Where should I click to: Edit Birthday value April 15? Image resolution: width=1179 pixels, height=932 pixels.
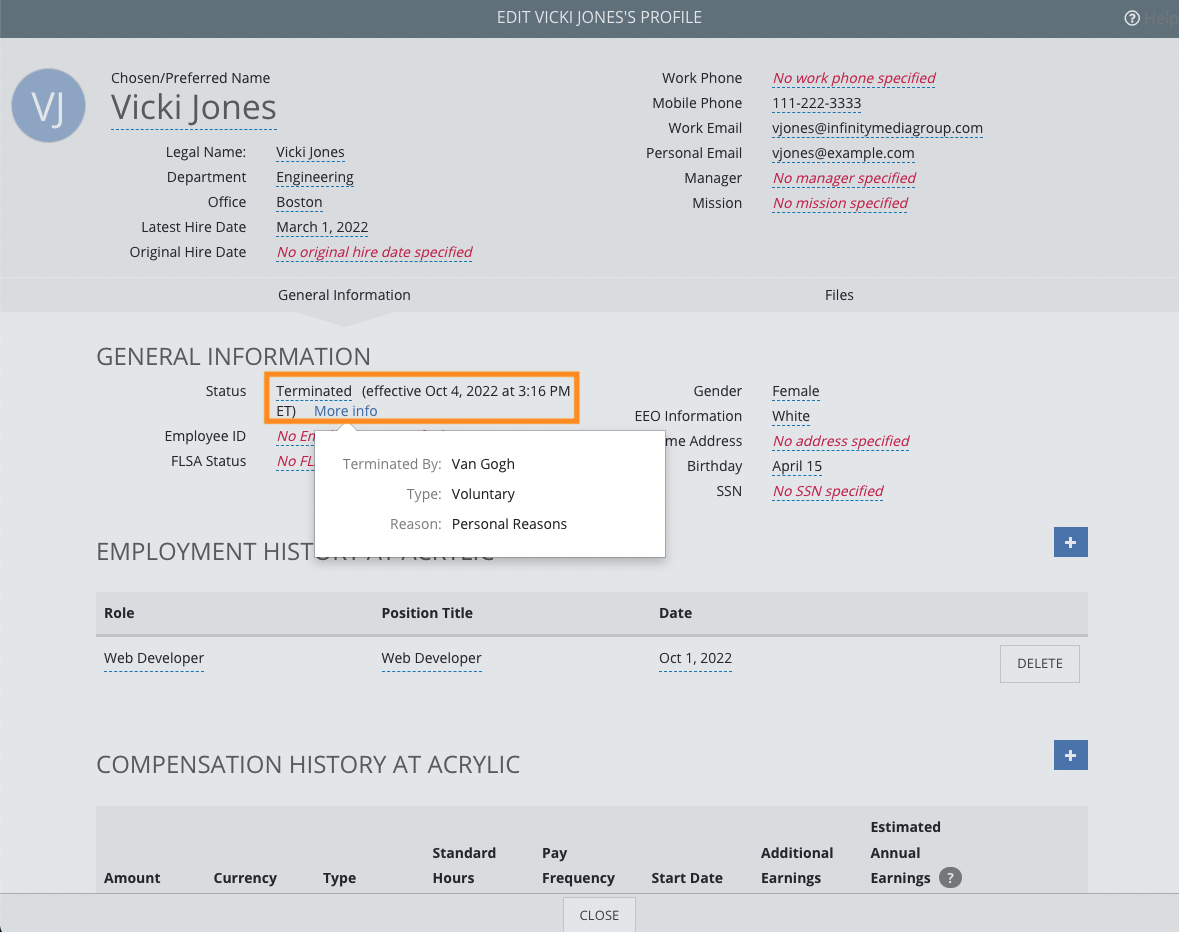click(x=797, y=466)
